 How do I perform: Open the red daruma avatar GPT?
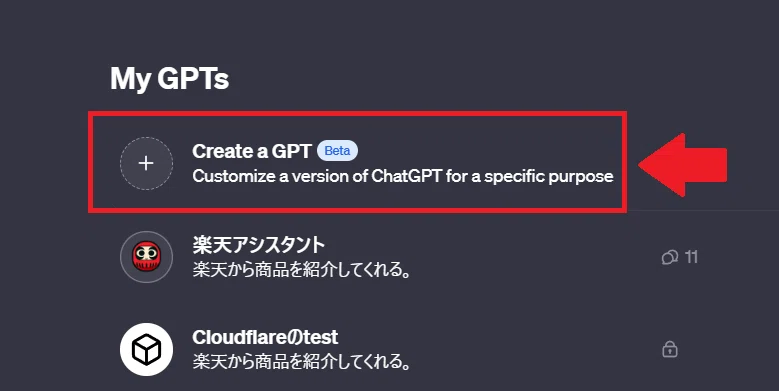pyautogui.click(x=146, y=257)
